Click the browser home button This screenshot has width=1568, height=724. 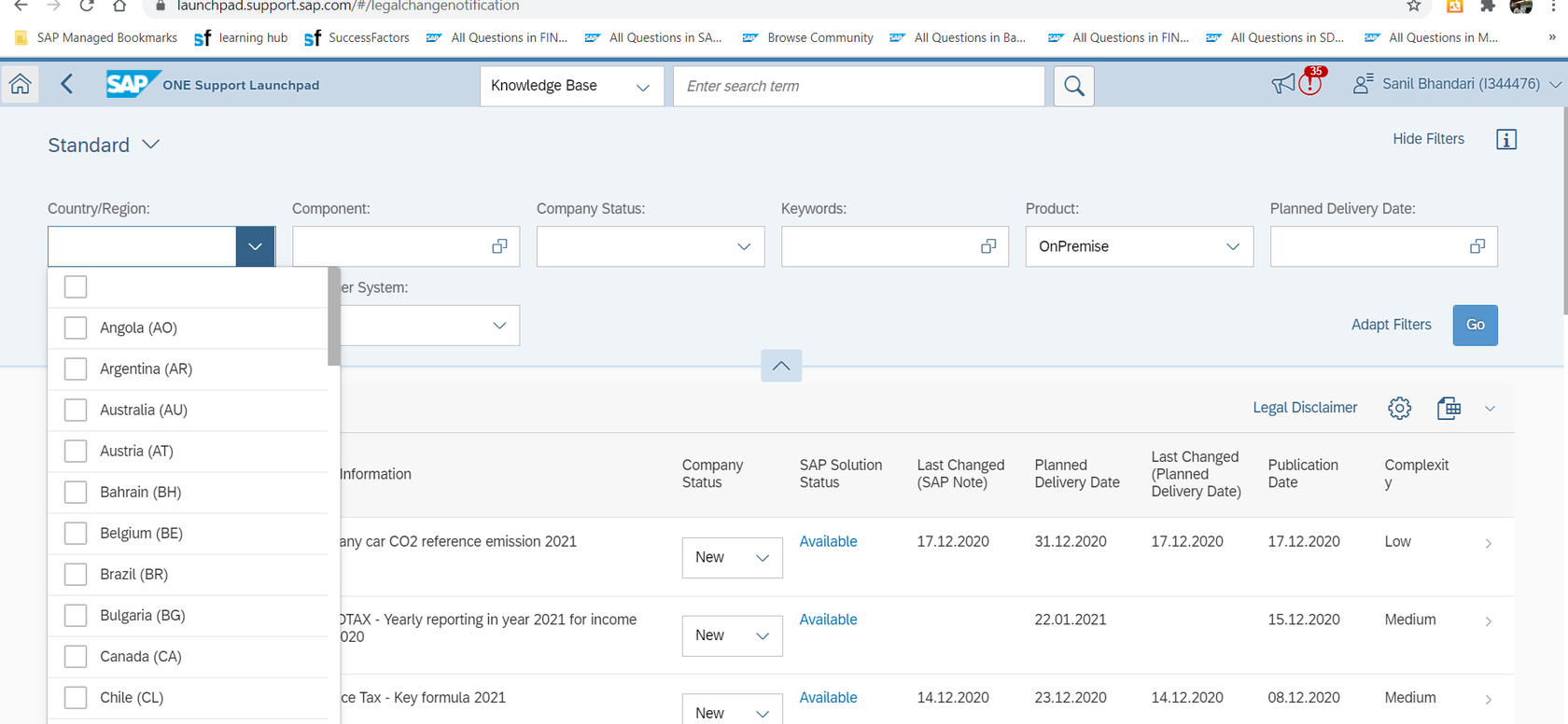point(119,6)
